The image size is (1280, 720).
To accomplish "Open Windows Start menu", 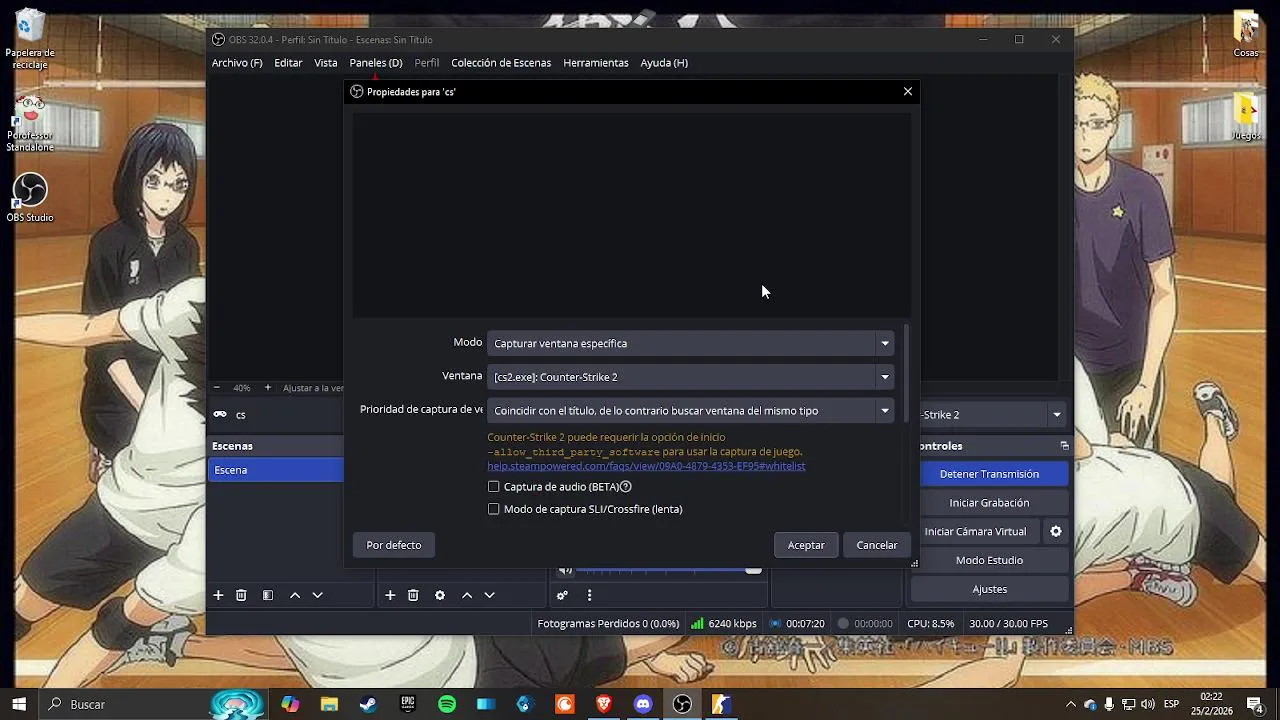I will (19, 704).
